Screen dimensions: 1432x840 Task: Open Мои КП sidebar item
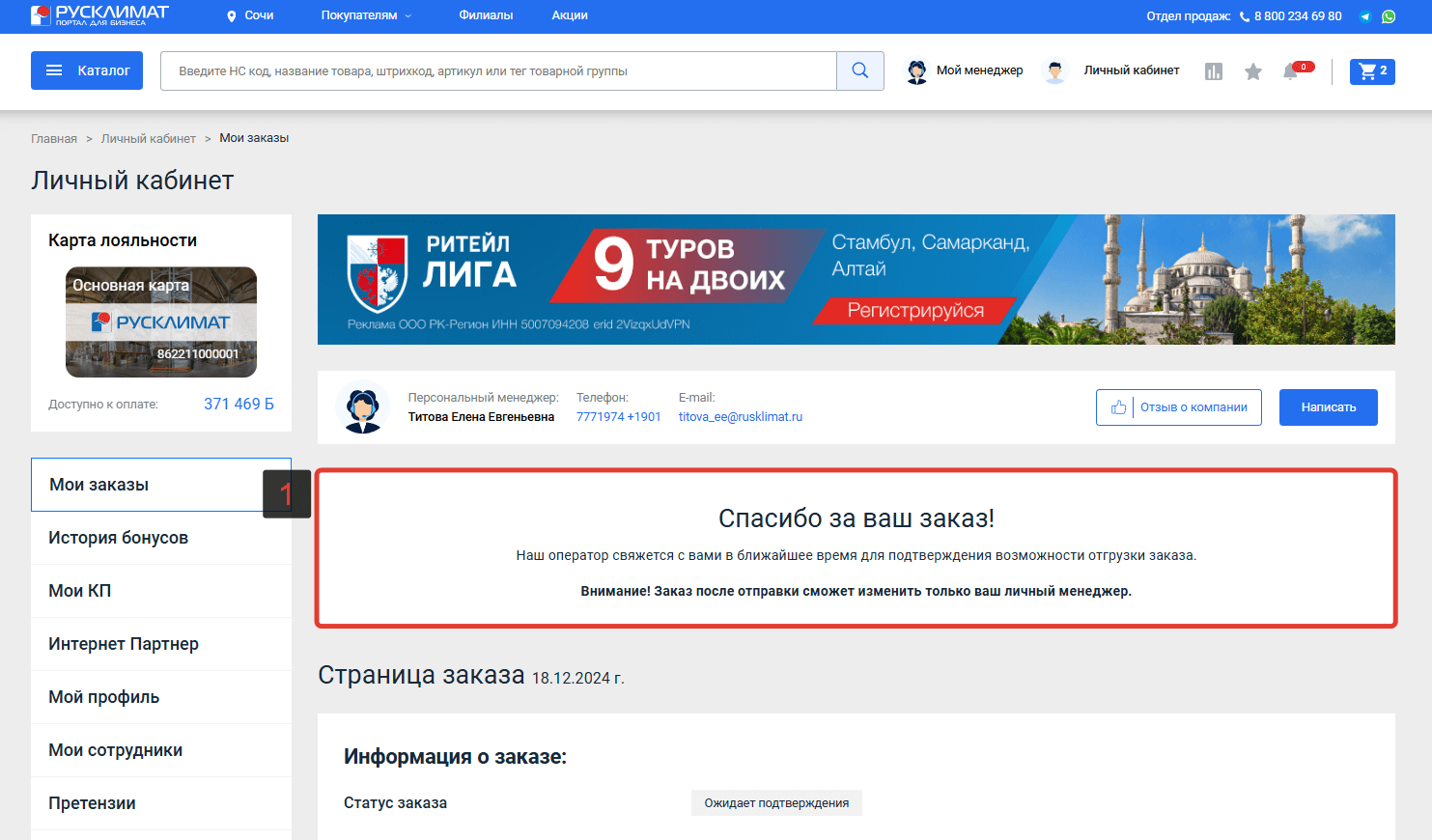(161, 591)
